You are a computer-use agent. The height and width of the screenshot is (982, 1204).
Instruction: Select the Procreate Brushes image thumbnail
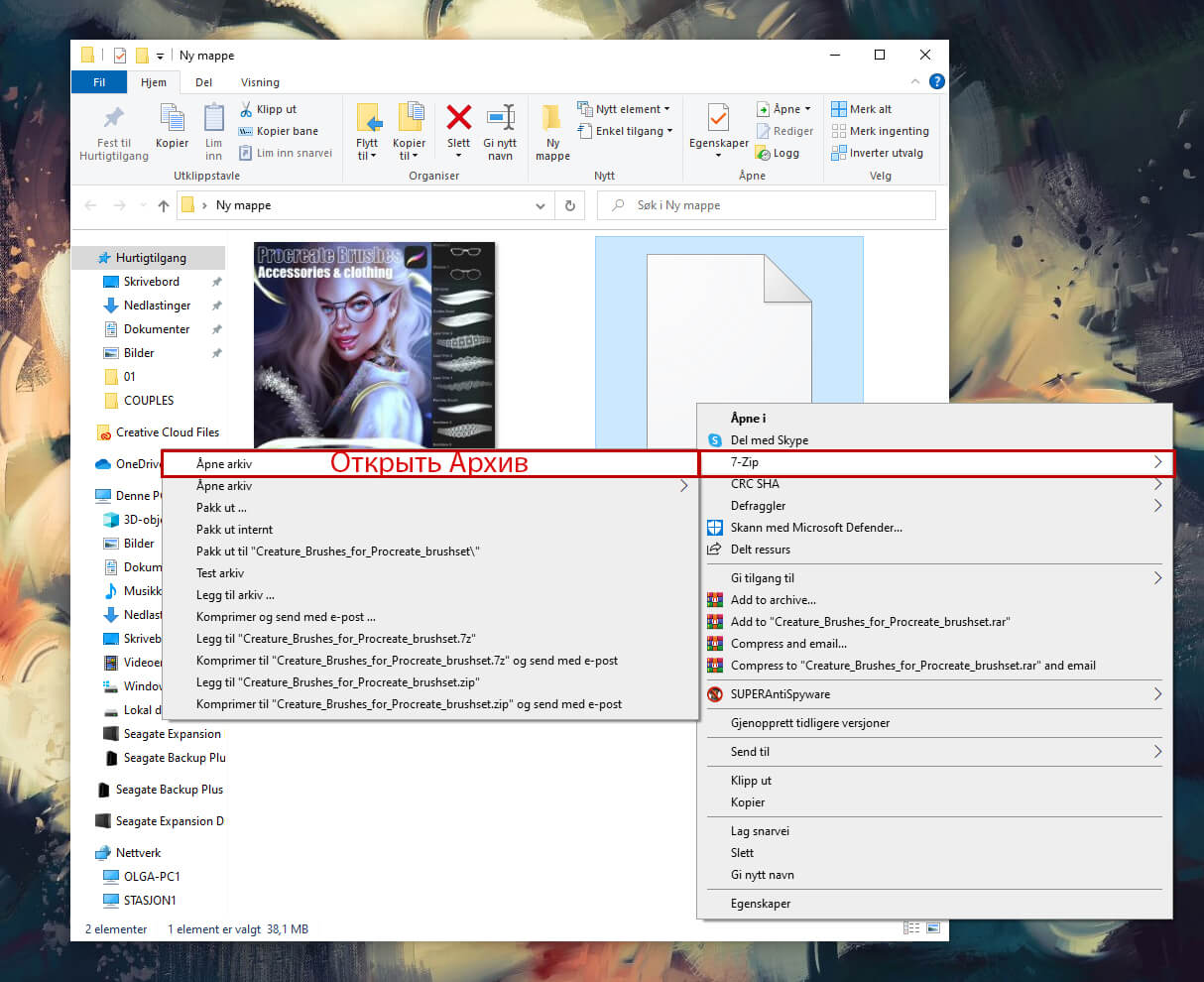(x=375, y=344)
